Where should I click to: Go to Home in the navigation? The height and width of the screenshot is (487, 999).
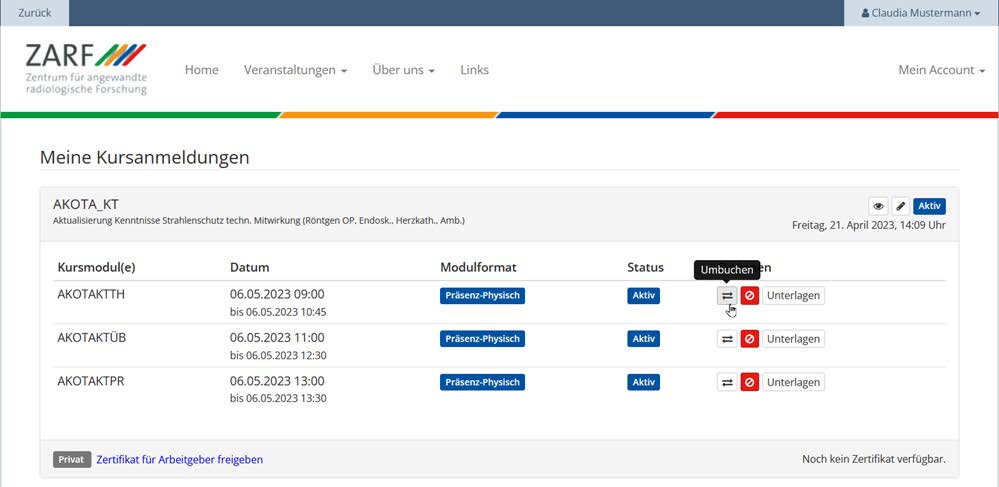pos(201,70)
